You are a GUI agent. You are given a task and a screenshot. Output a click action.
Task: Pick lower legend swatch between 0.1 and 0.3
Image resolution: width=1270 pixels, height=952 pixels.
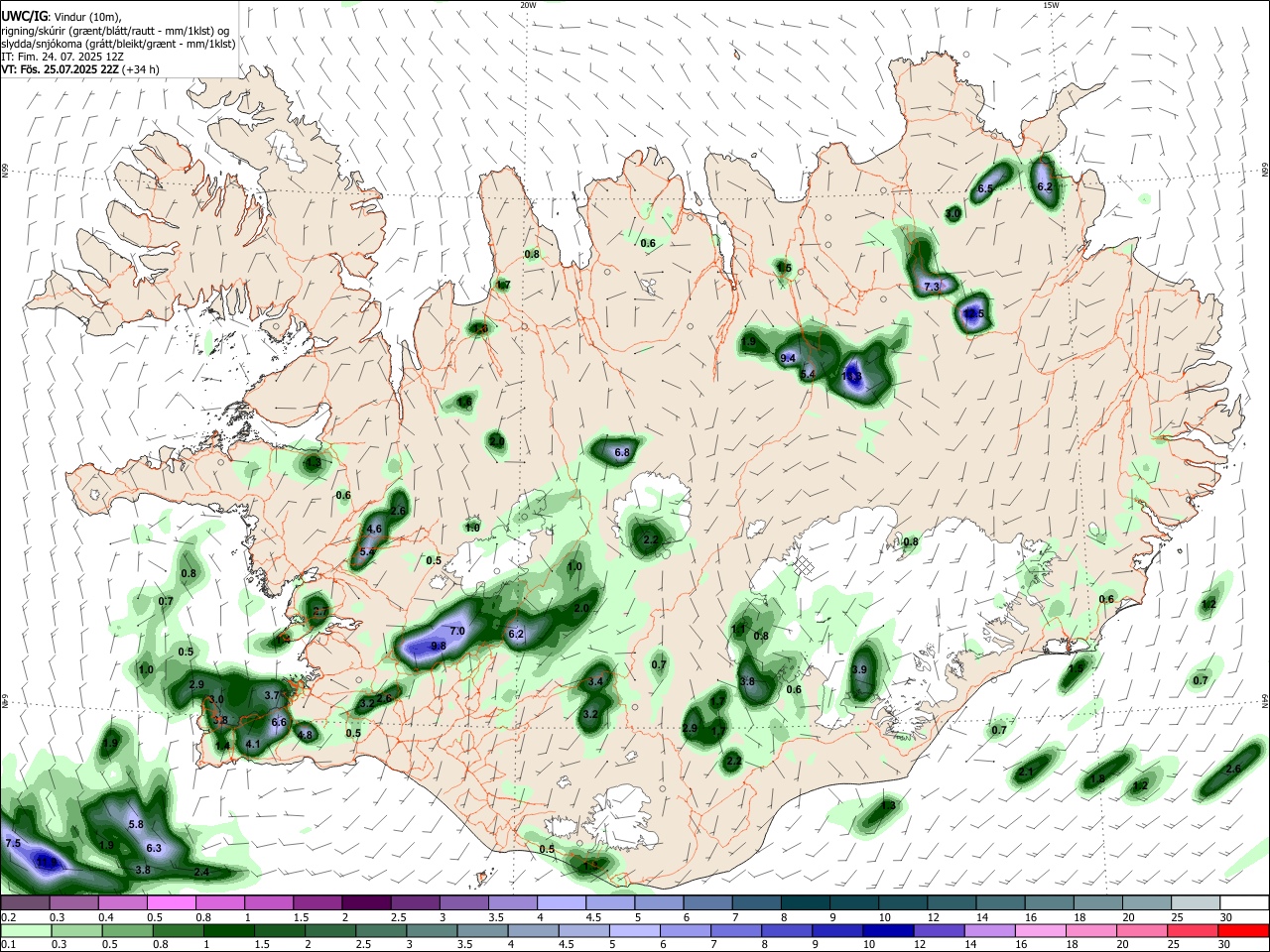coord(25,930)
